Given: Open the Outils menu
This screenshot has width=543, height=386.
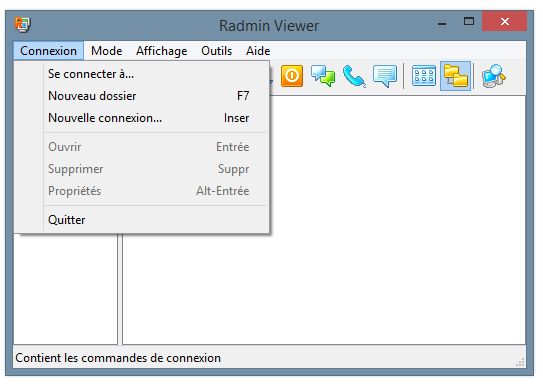Looking at the screenshot, I should (216, 51).
